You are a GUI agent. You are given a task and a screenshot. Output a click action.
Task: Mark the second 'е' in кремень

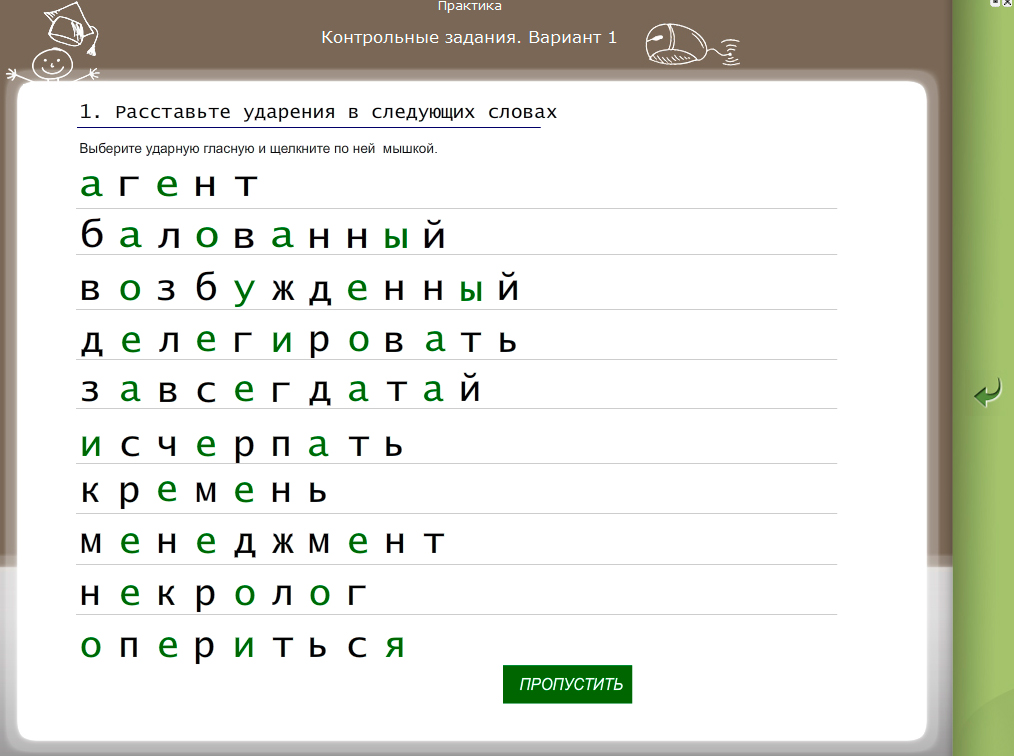click(x=244, y=492)
